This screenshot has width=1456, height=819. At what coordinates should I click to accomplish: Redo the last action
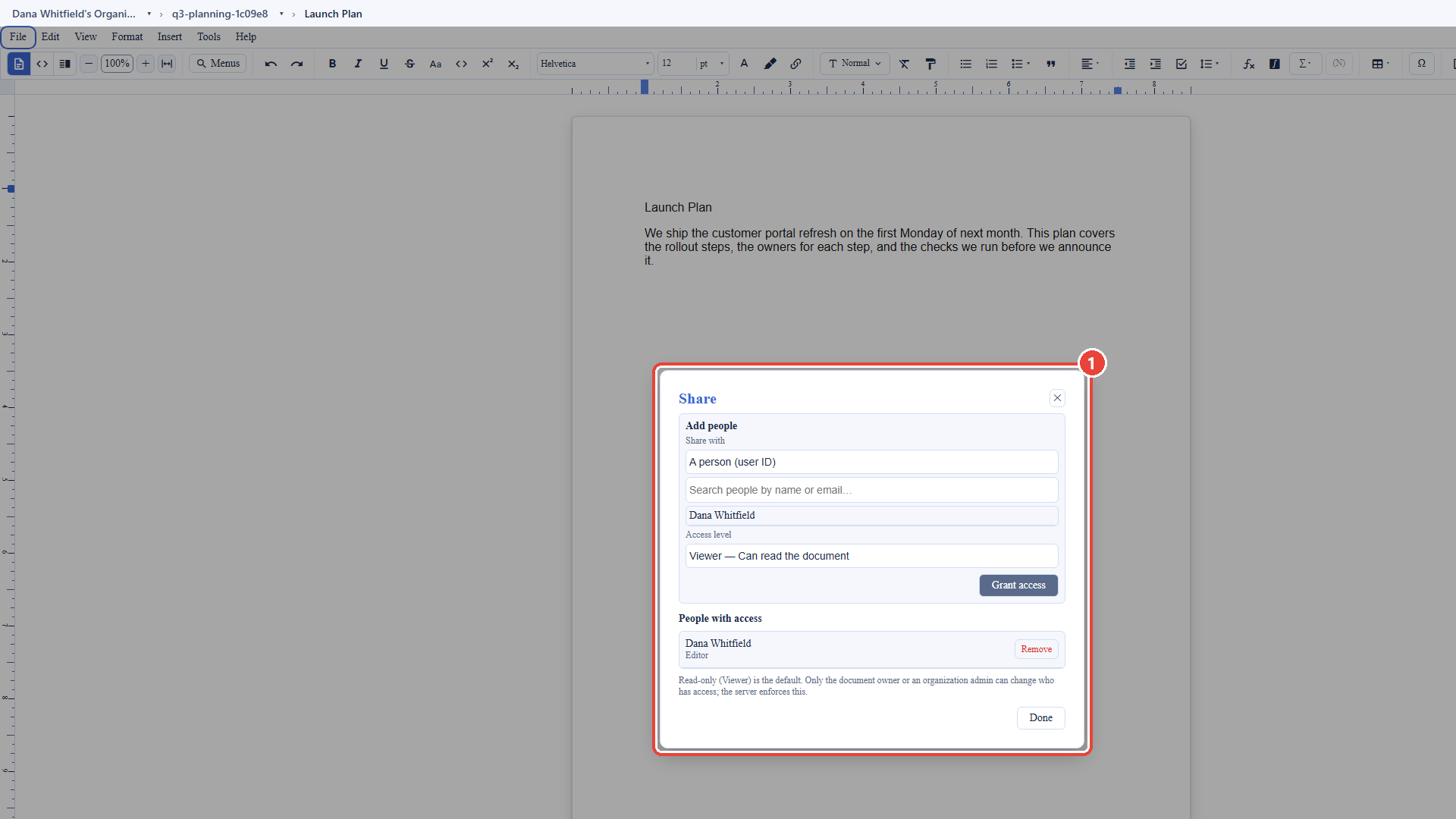297,64
